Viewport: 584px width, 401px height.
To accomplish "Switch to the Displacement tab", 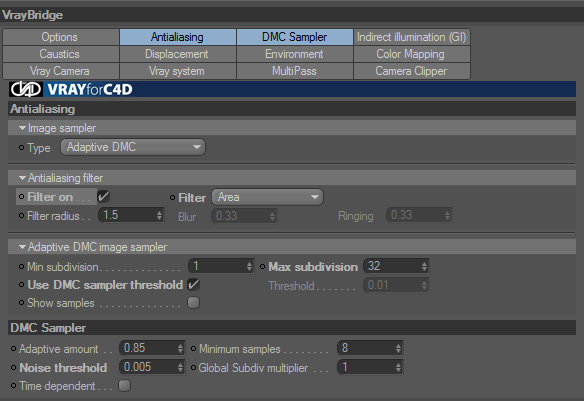I will [x=178, y=54].
